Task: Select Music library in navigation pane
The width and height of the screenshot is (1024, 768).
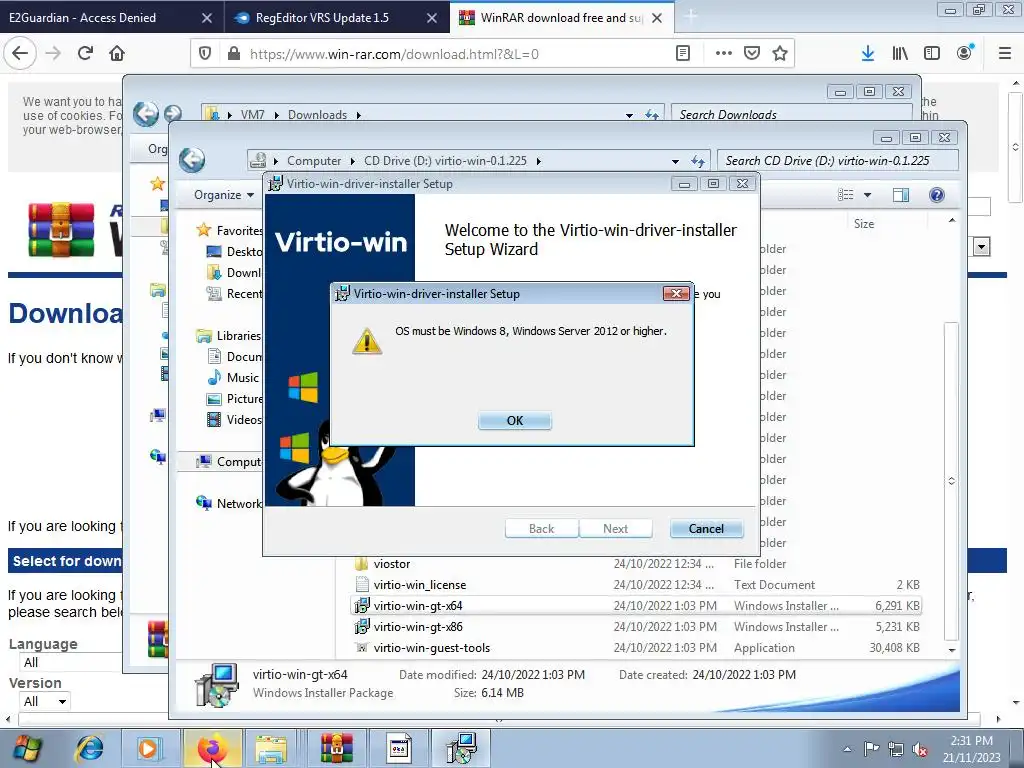Action: (x=242, y=377)
